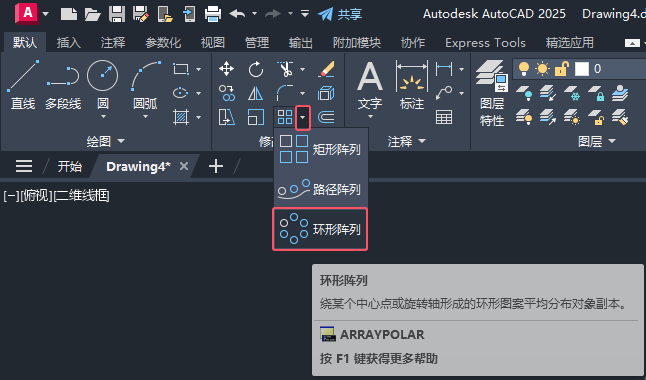
Task: Toggle layer on/off lightbulb icon
Action: (x=524, y=68)
